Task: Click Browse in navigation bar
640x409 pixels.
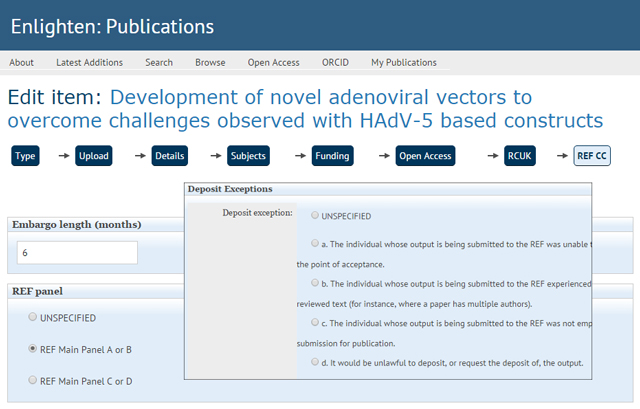Action: click(210, 62)
